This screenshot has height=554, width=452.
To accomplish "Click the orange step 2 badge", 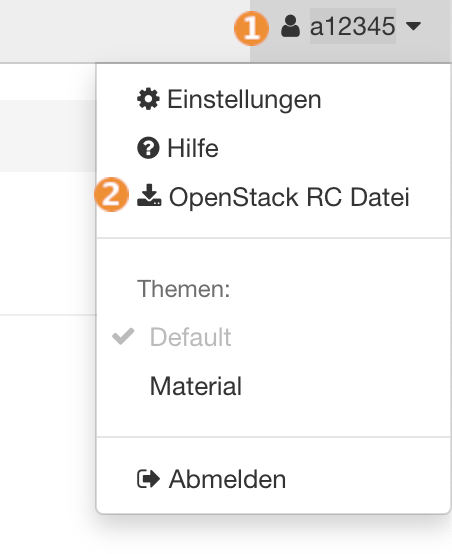I will point(111,194).
